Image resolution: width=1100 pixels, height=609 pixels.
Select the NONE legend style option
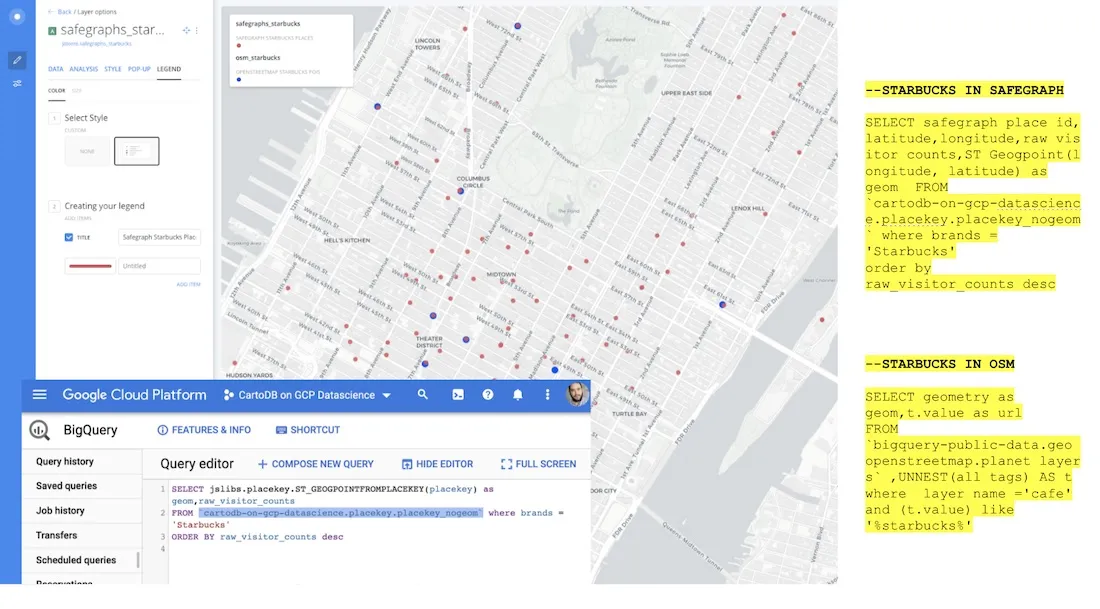87,151
